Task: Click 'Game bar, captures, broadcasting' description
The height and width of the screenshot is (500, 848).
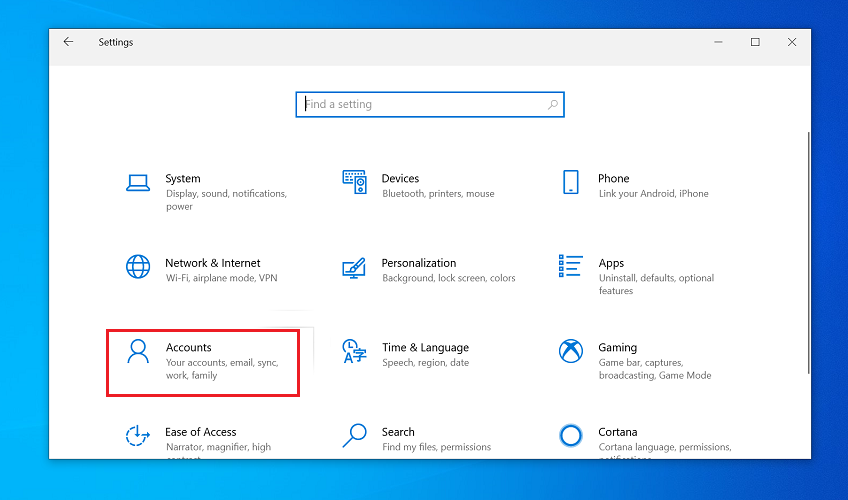Action: click(x=654, y=369)
